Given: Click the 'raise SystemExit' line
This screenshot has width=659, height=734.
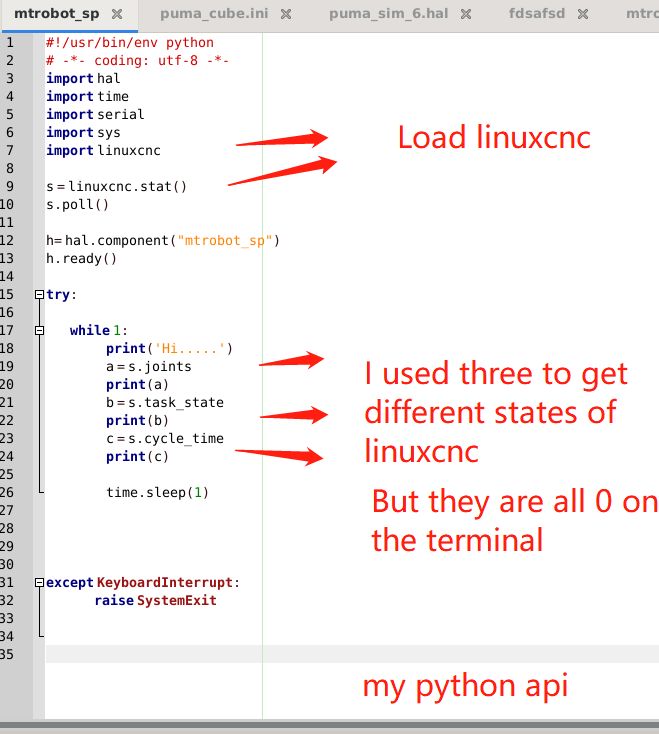Looking at the screenshot, I should click(x=155, y=601).
